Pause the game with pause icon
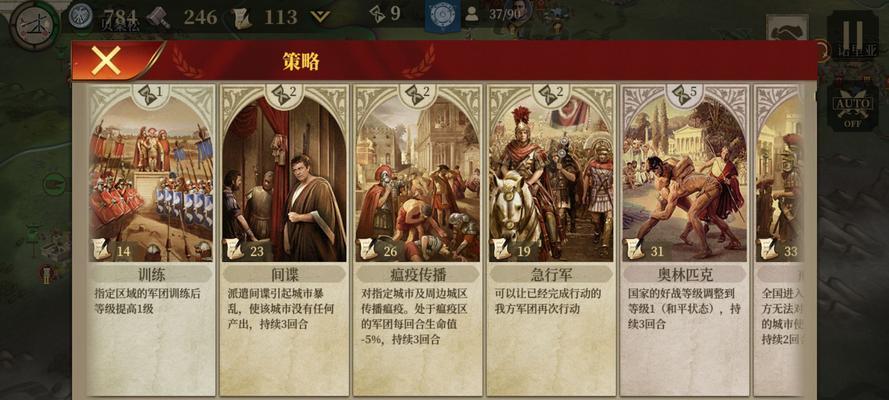The image size is (889, 400). click(x=852, y=35)
